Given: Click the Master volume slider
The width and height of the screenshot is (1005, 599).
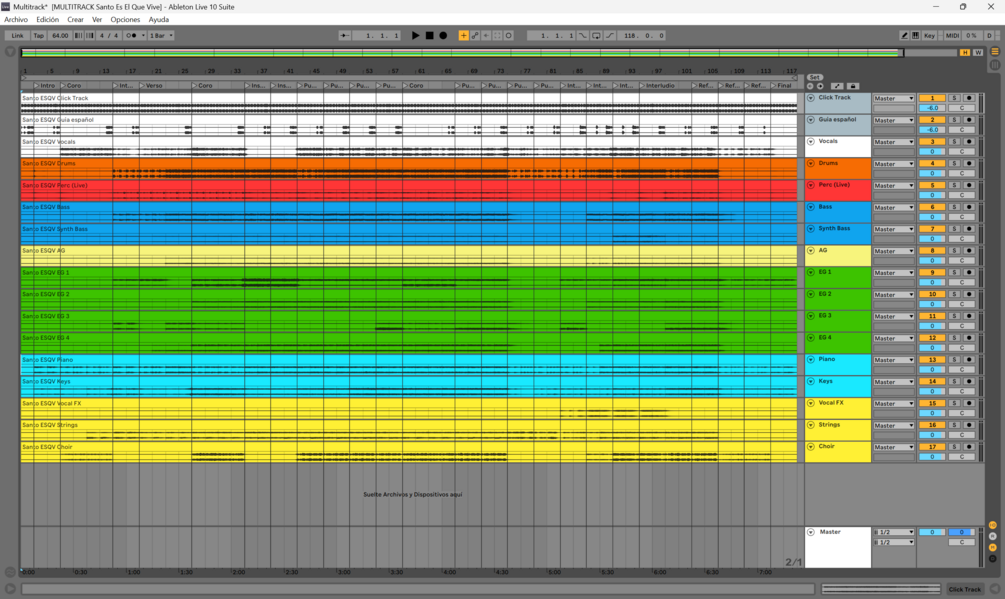Looking at the screenshot, I should coord(932,532).
